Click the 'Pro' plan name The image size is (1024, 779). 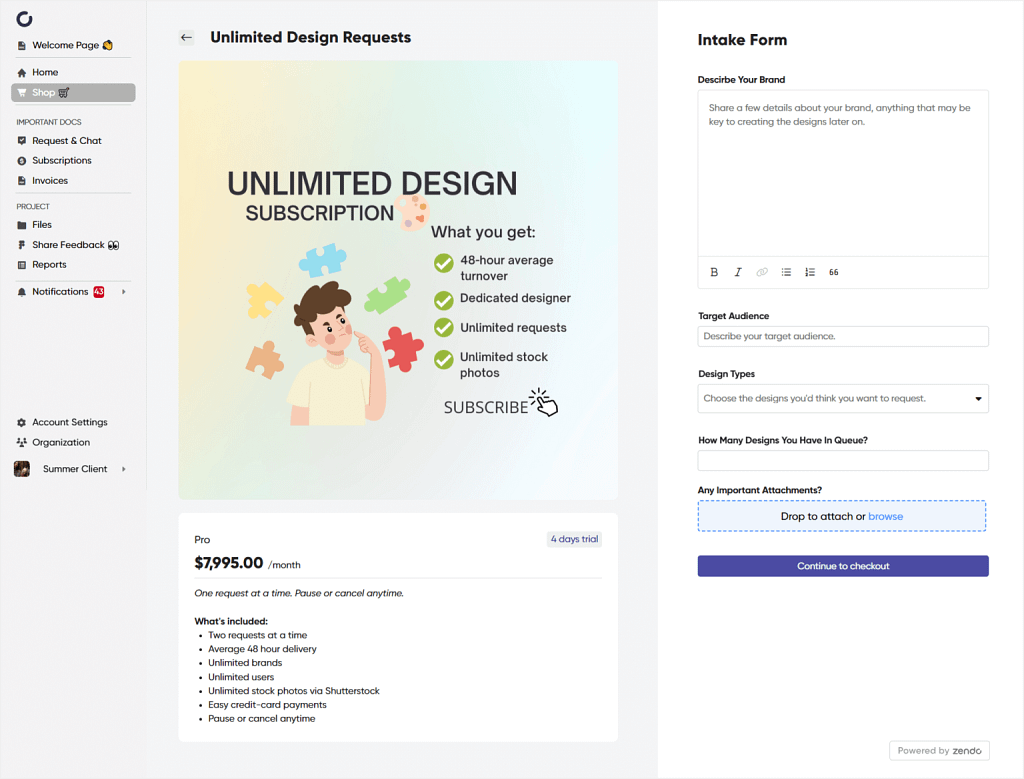click(x=202, y=539)
